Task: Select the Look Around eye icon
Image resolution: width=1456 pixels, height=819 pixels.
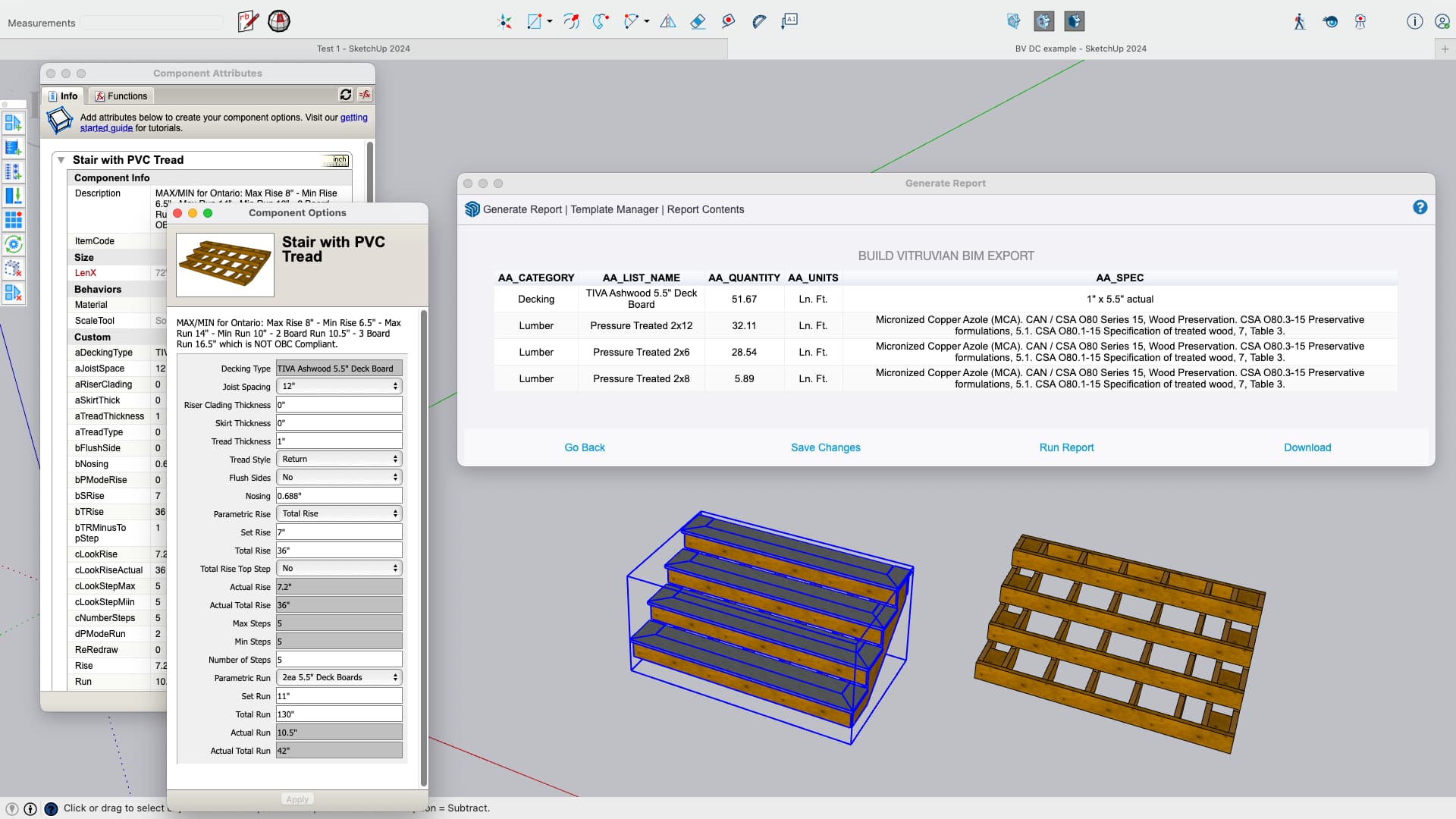Action: [x=1330, y=22]
